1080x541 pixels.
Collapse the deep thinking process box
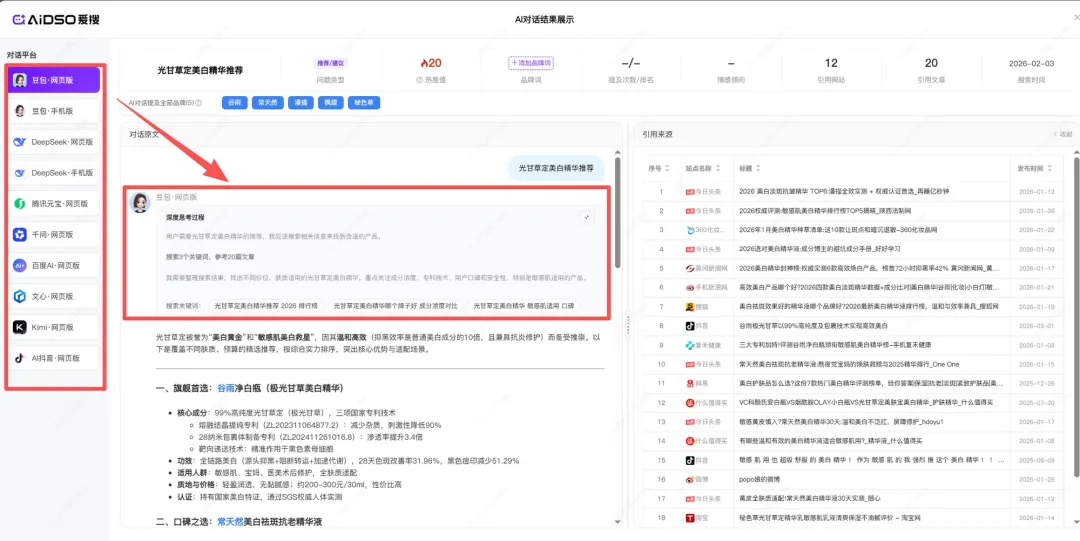point(587,217)
